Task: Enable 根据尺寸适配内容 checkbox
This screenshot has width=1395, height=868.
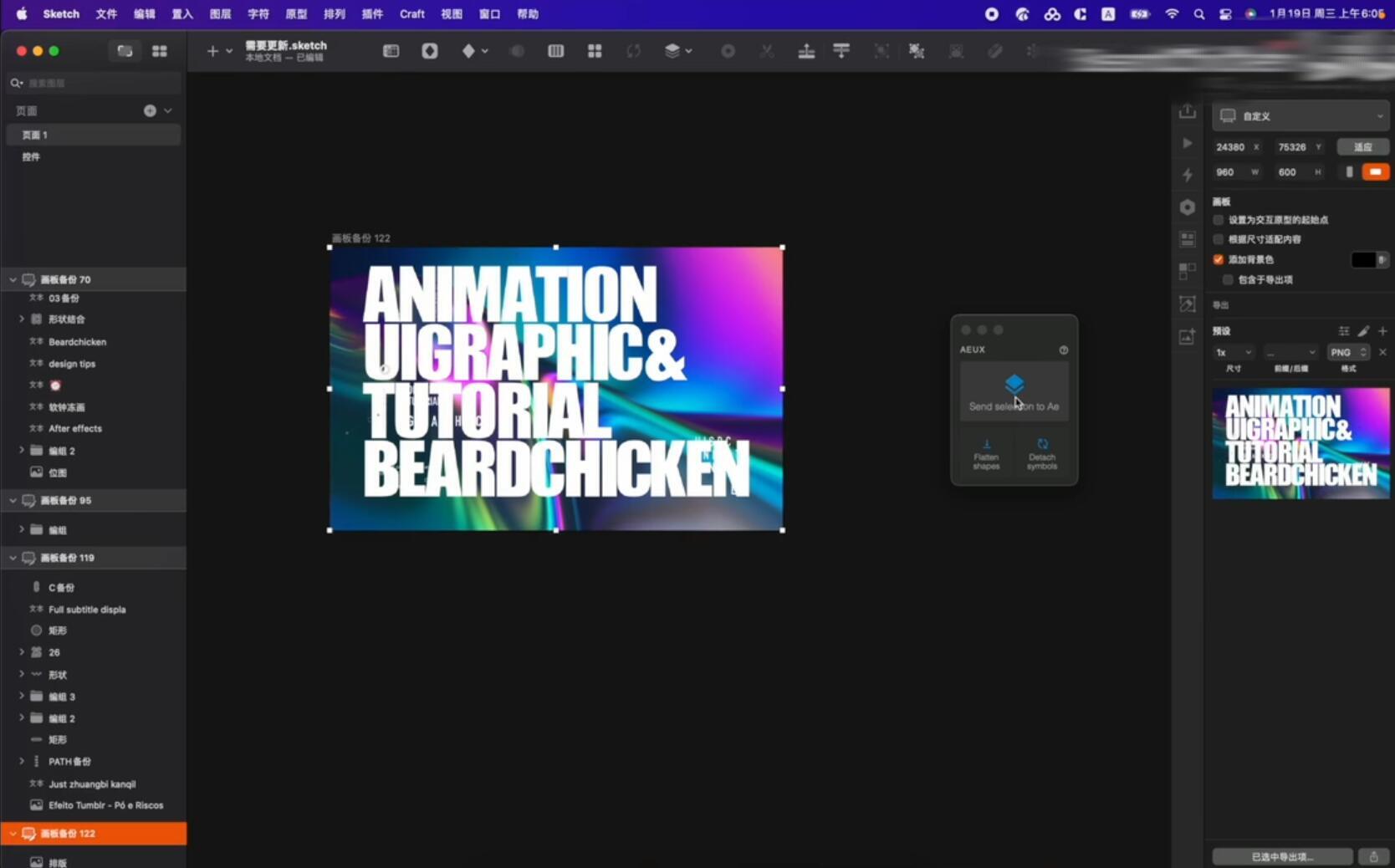Action: [x=1219, y=239]
